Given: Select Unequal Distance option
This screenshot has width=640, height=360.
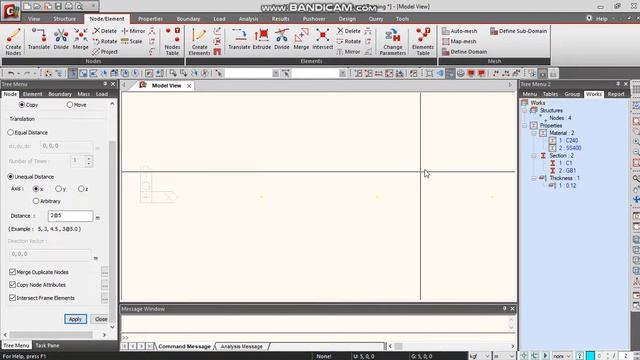Looking at the screenshot, I should point(11,177).
